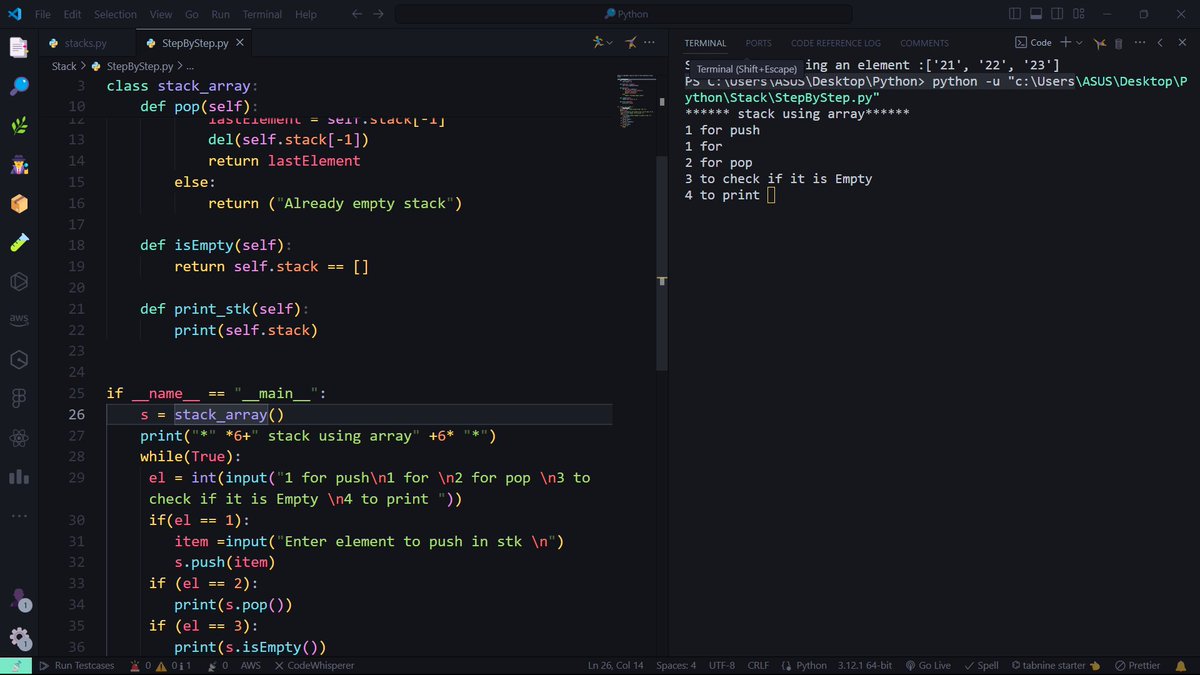Open the Help menu
This screenshot has width=1200, height=675.
(306, 14)
